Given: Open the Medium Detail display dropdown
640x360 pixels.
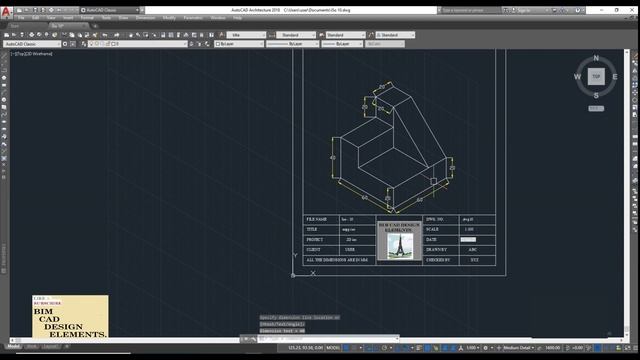Looking at the screenshot, I should pos(518,348).
